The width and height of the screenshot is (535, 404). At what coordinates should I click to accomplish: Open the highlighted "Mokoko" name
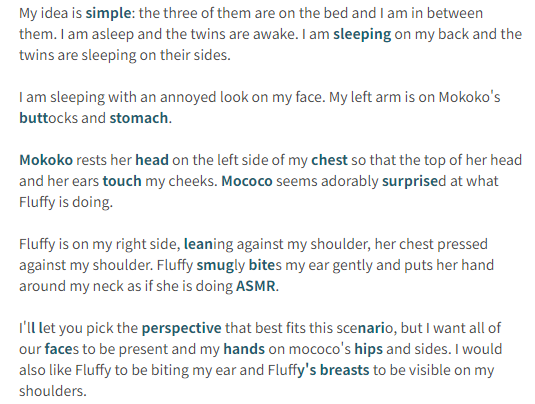46,160
